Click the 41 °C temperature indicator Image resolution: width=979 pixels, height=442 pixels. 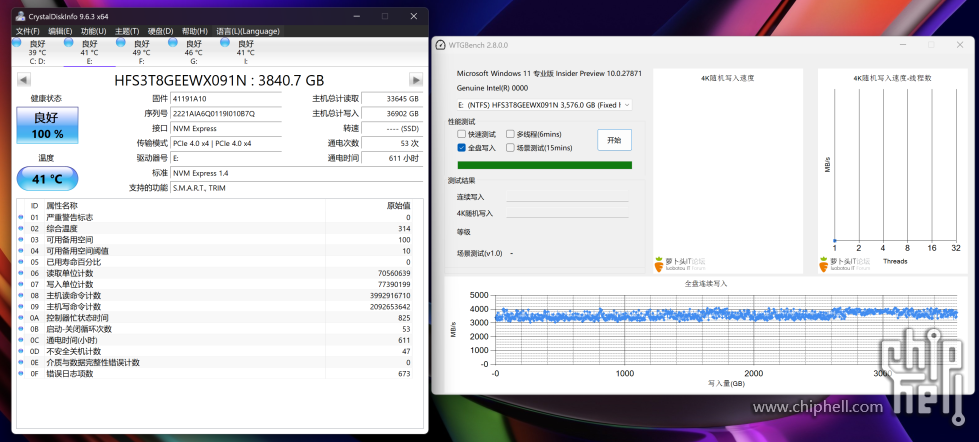[47, 179]
